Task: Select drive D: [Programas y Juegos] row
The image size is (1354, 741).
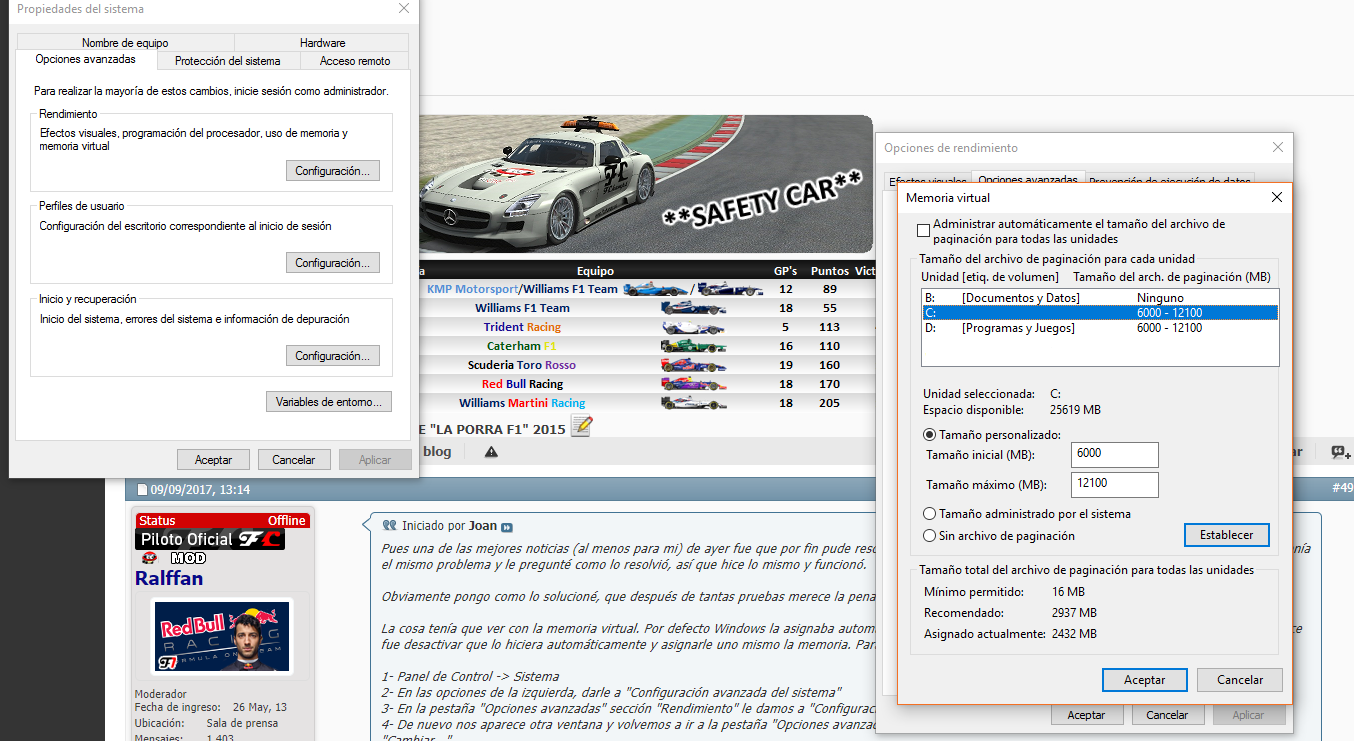Action: 1100,328
